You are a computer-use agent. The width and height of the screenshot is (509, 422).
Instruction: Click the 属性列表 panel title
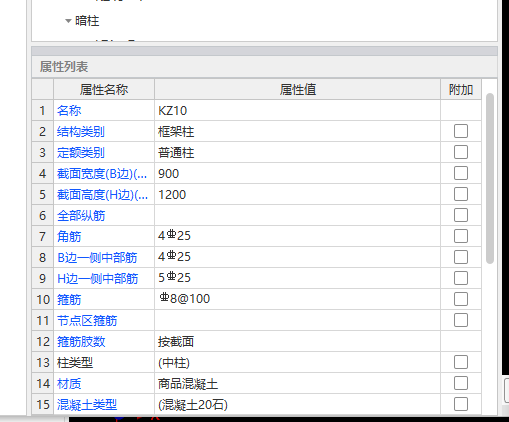(x=64, y=67)
